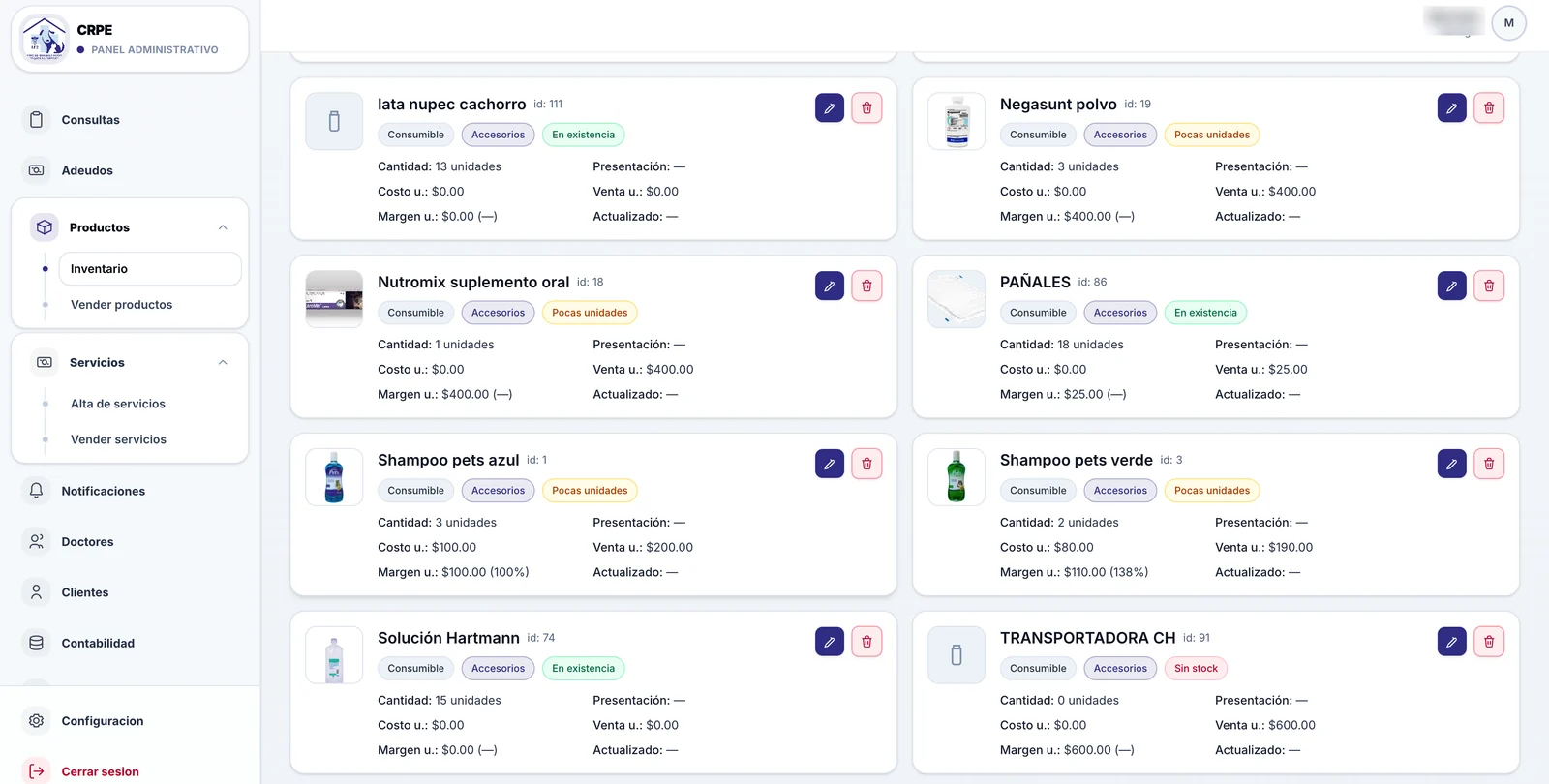This screenshot has height=784, width=1549.
Task: Delete the Negasunt polvo product
Action: coord(1489,108)
